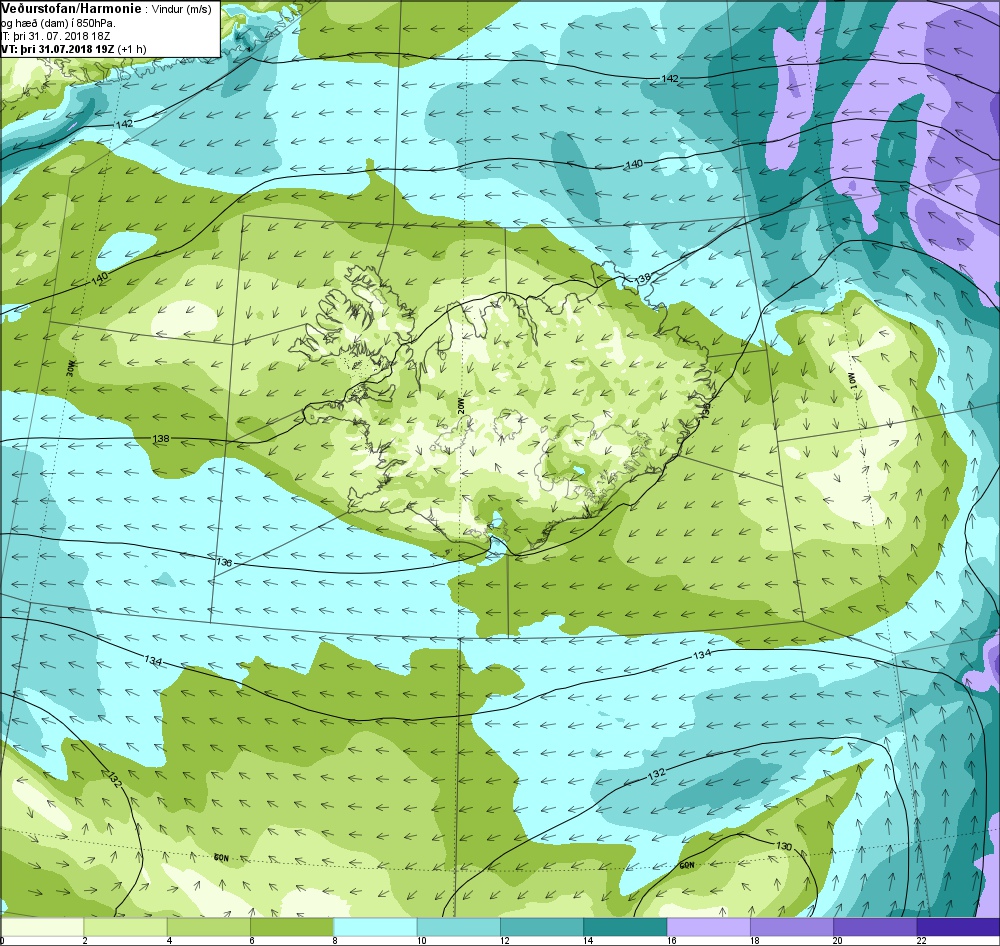This screenshot has width=1000, height=946.
Task: Click the 'og hæð (dam) í 850hPa.' line
Action: click(59, 23)
